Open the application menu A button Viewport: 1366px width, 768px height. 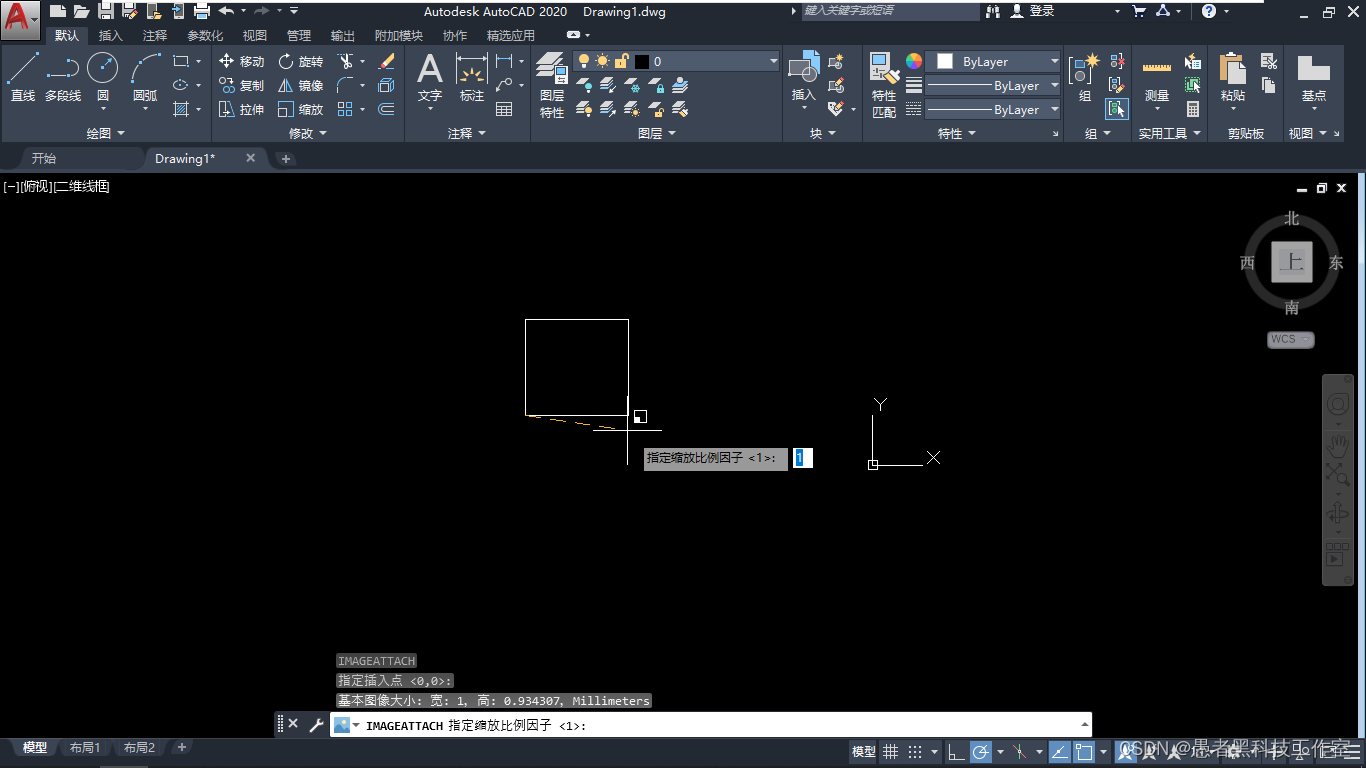coord(19,19)
